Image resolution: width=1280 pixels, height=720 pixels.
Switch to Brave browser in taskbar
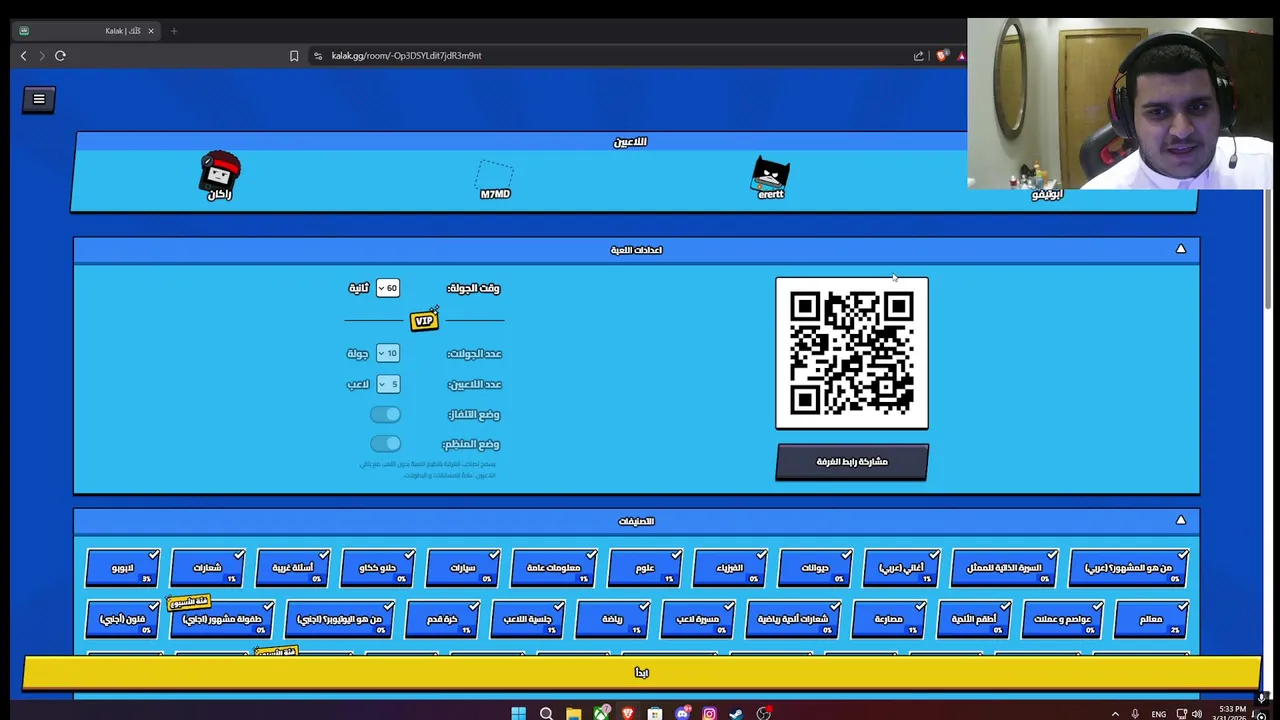(x=627, y=713)
